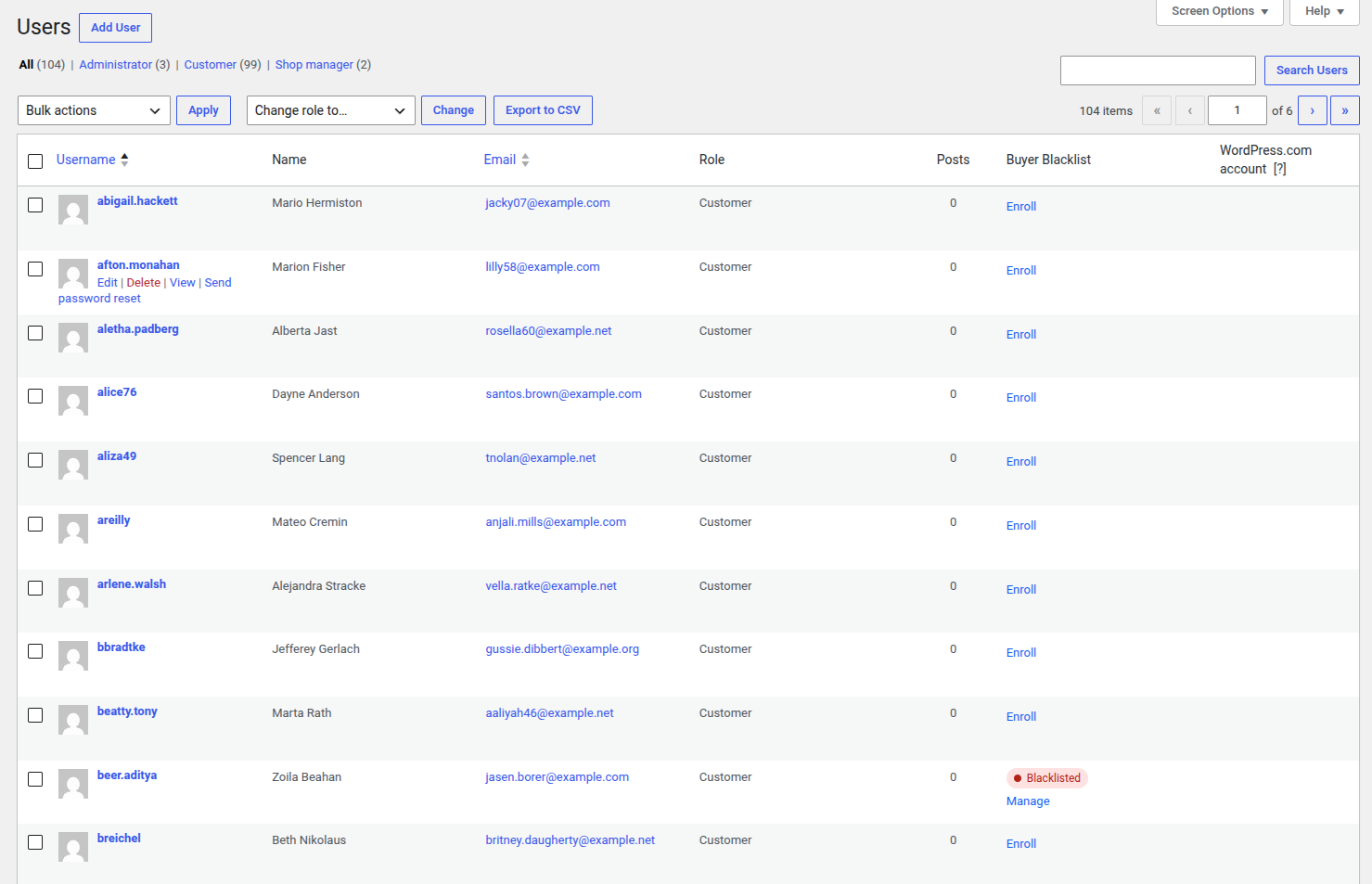
Task: Click WordPress.com account help [?] icon
Action: [1279, 169]
